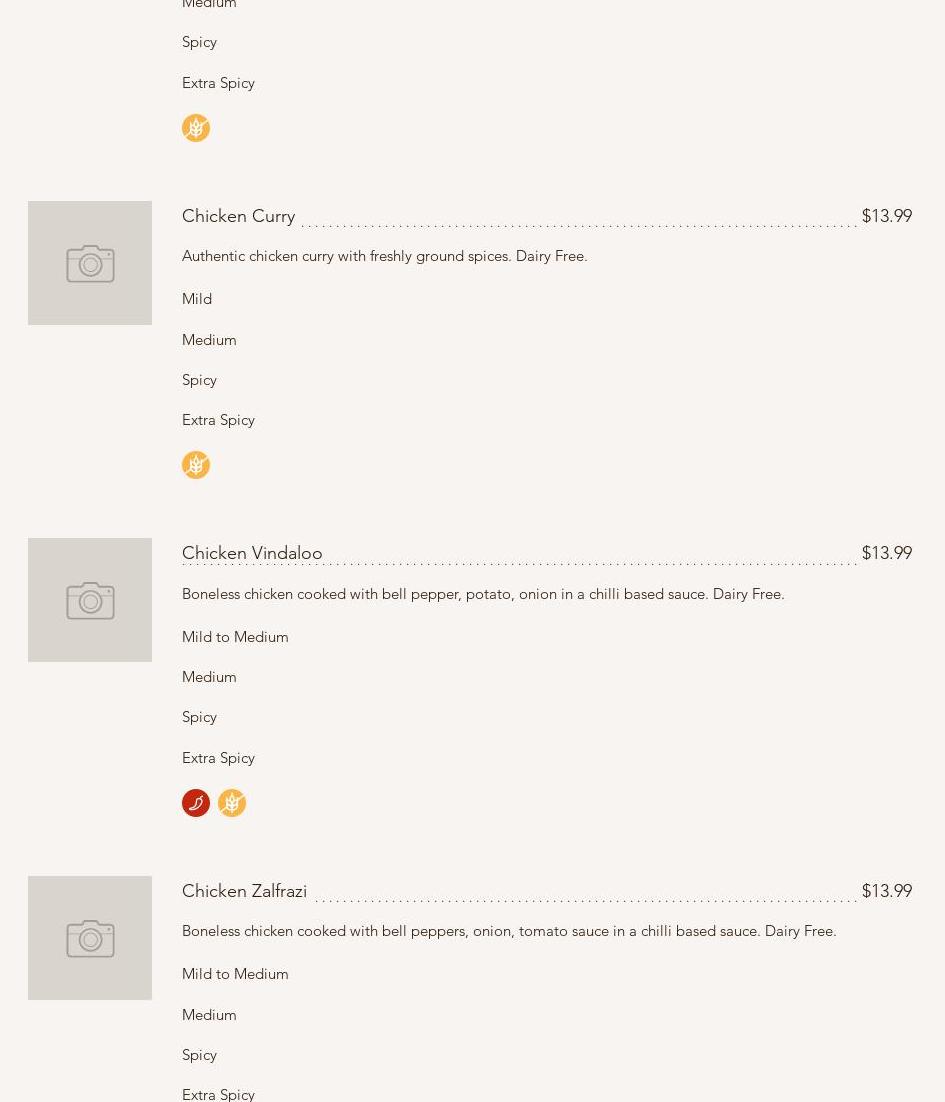Viewport: 945px width, 1102px height.
Task: Open the Chicken Curry image placeholder
Action: pyautogui.click(x=90, y=263)
